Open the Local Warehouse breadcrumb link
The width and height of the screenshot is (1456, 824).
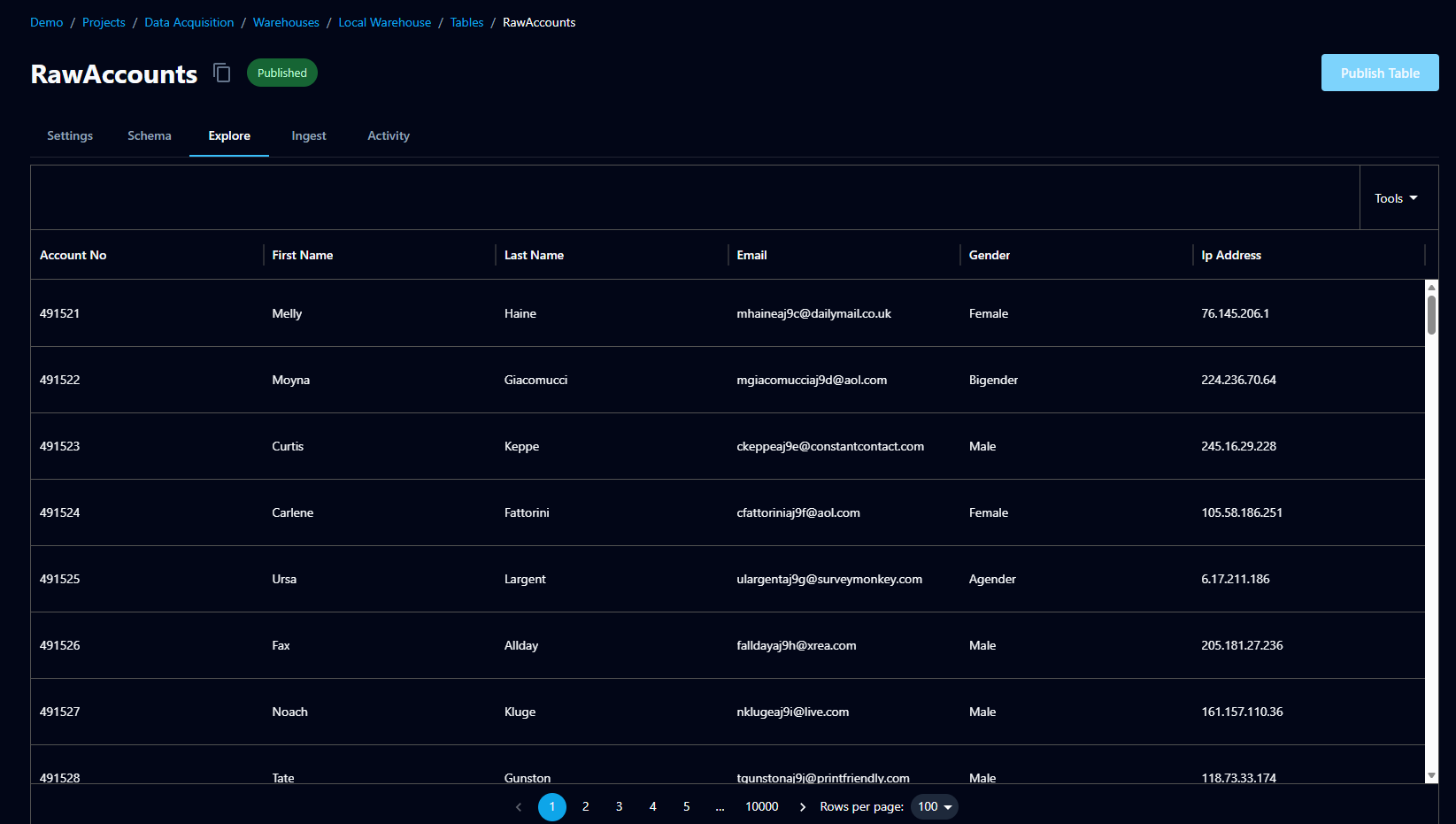point(385,22)
